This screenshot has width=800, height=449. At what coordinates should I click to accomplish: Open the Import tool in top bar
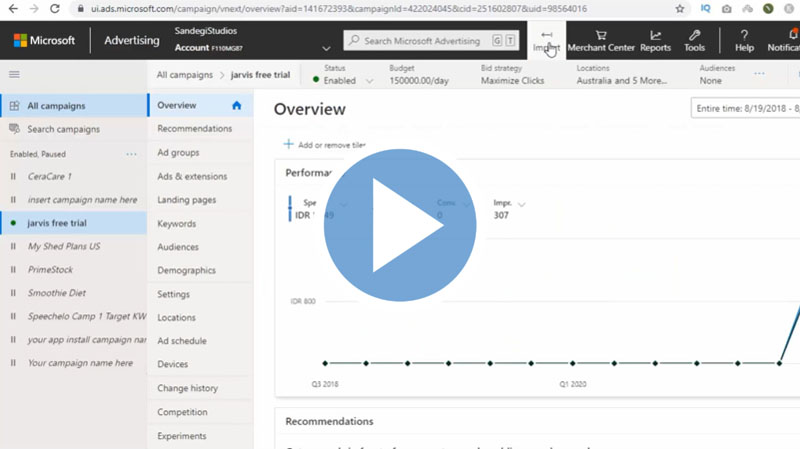(x=546, y=40)
